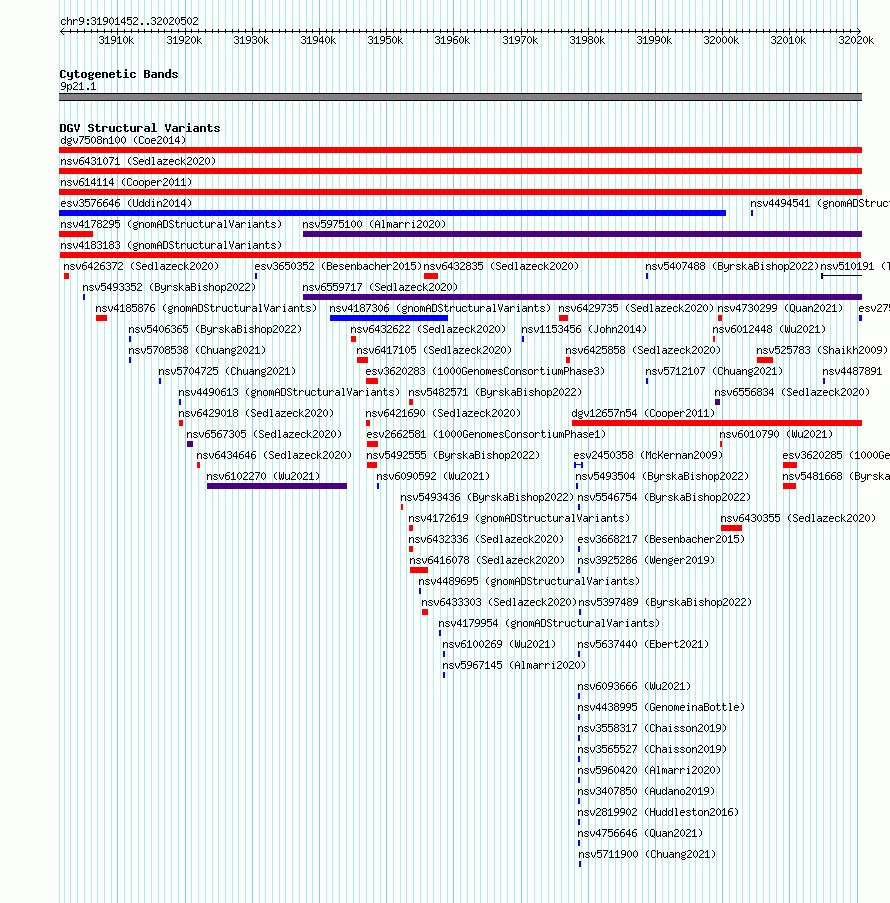Viewport: 890px width, 903px height.
Task: Click nsv5406365 (ByrskaBishop2022) label
Action: coord(215,329)
